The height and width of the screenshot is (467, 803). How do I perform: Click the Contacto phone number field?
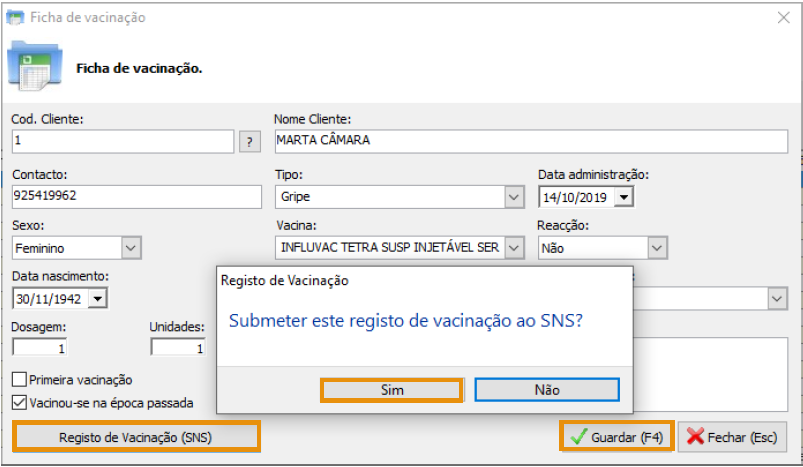[x=135, y=196]
